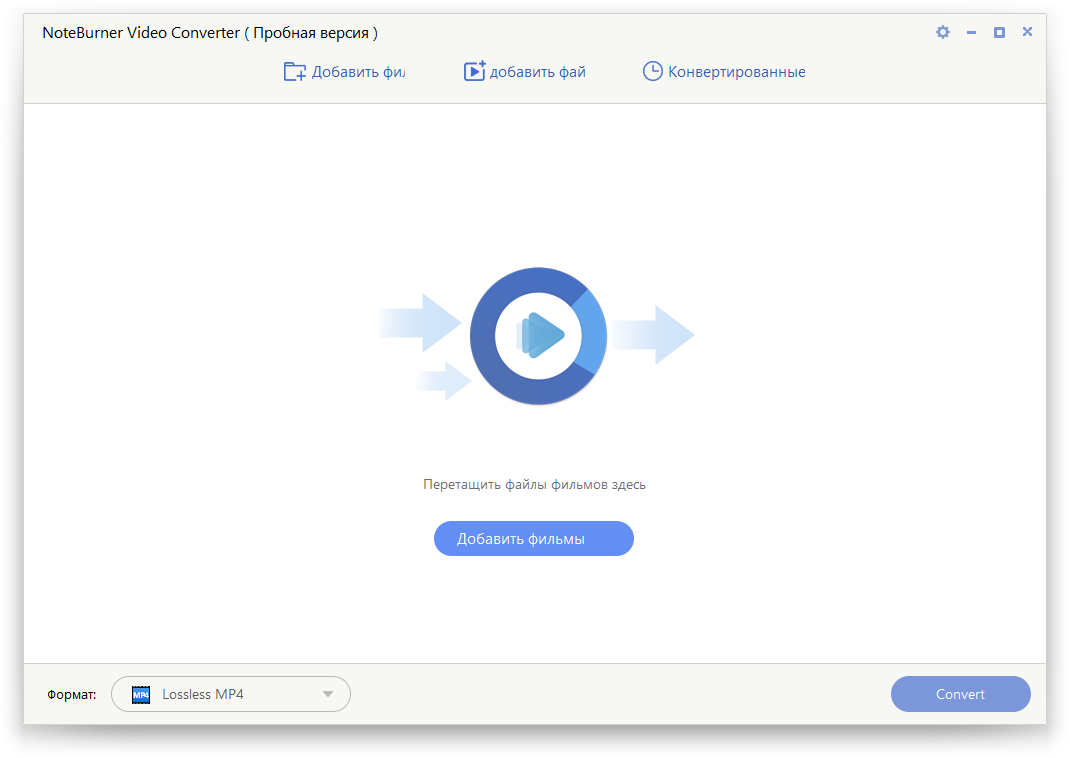Click the folder-plus icon to add files

[294, 71]
